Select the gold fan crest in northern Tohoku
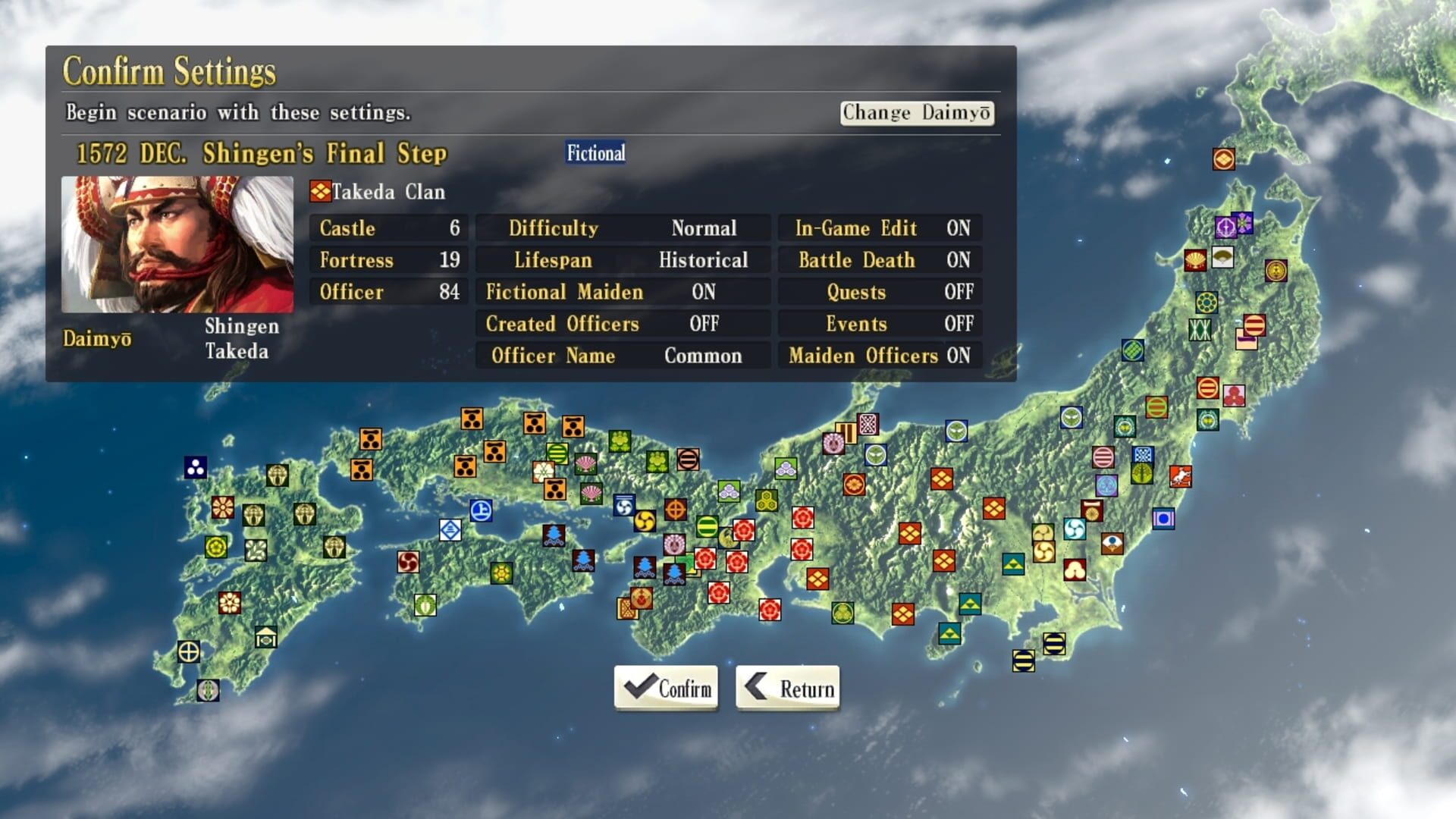Screen dimensions: 1456x819 [1222, 257]
